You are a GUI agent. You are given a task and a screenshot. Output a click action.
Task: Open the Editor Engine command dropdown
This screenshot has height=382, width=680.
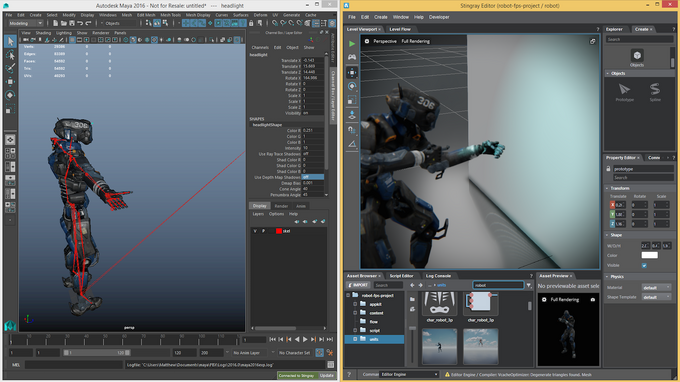click(x=409, y=375)
